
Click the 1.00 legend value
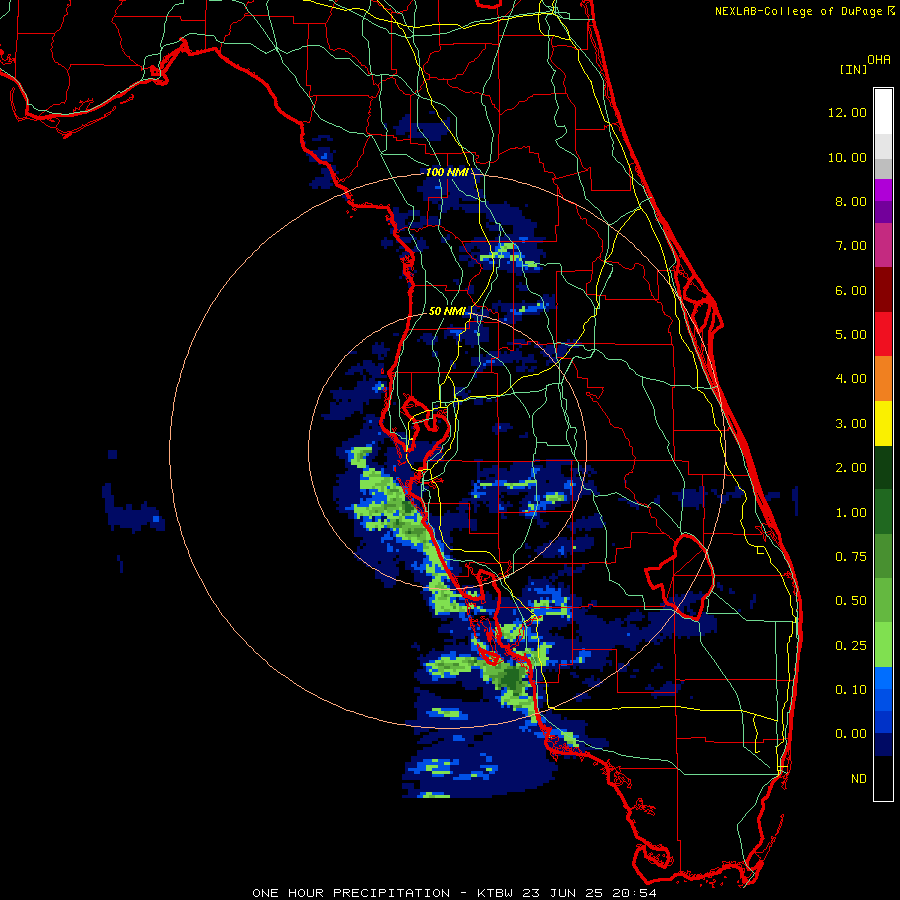click(x=851, y=513)
